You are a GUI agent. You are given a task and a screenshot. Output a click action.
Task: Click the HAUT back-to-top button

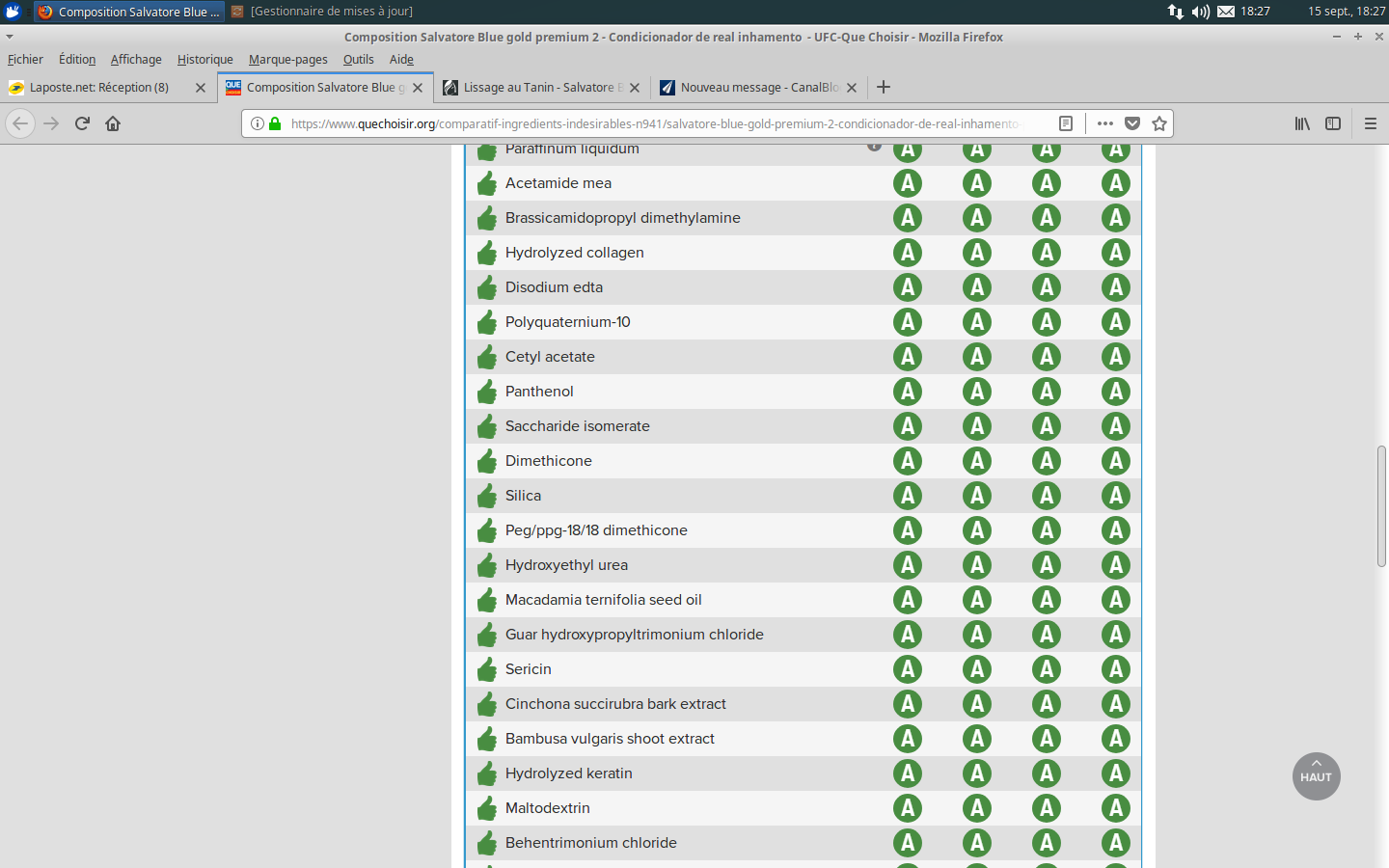[1316, 776]
